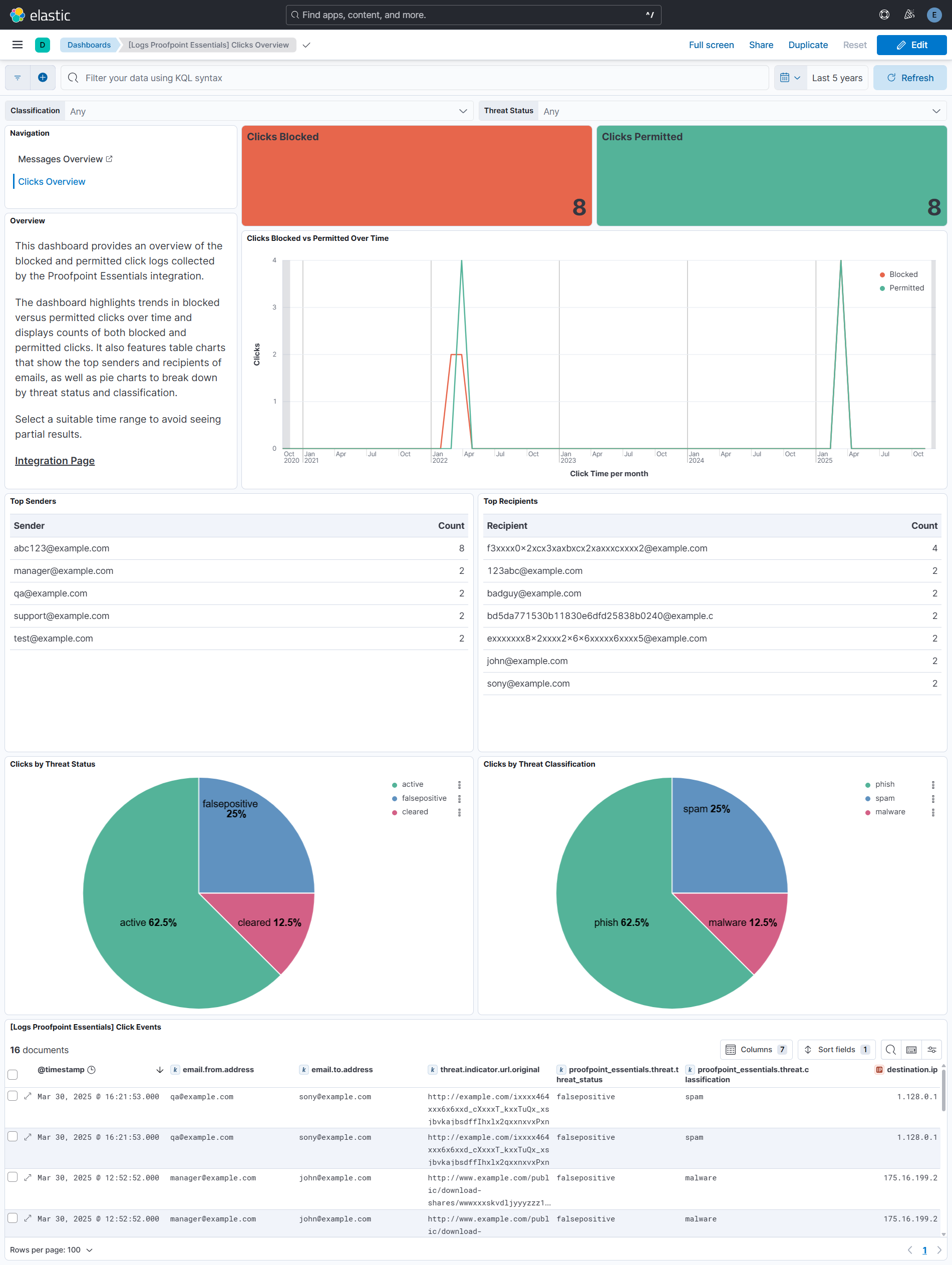Go to Dashboards breadcrumb

tap(89, 45)
